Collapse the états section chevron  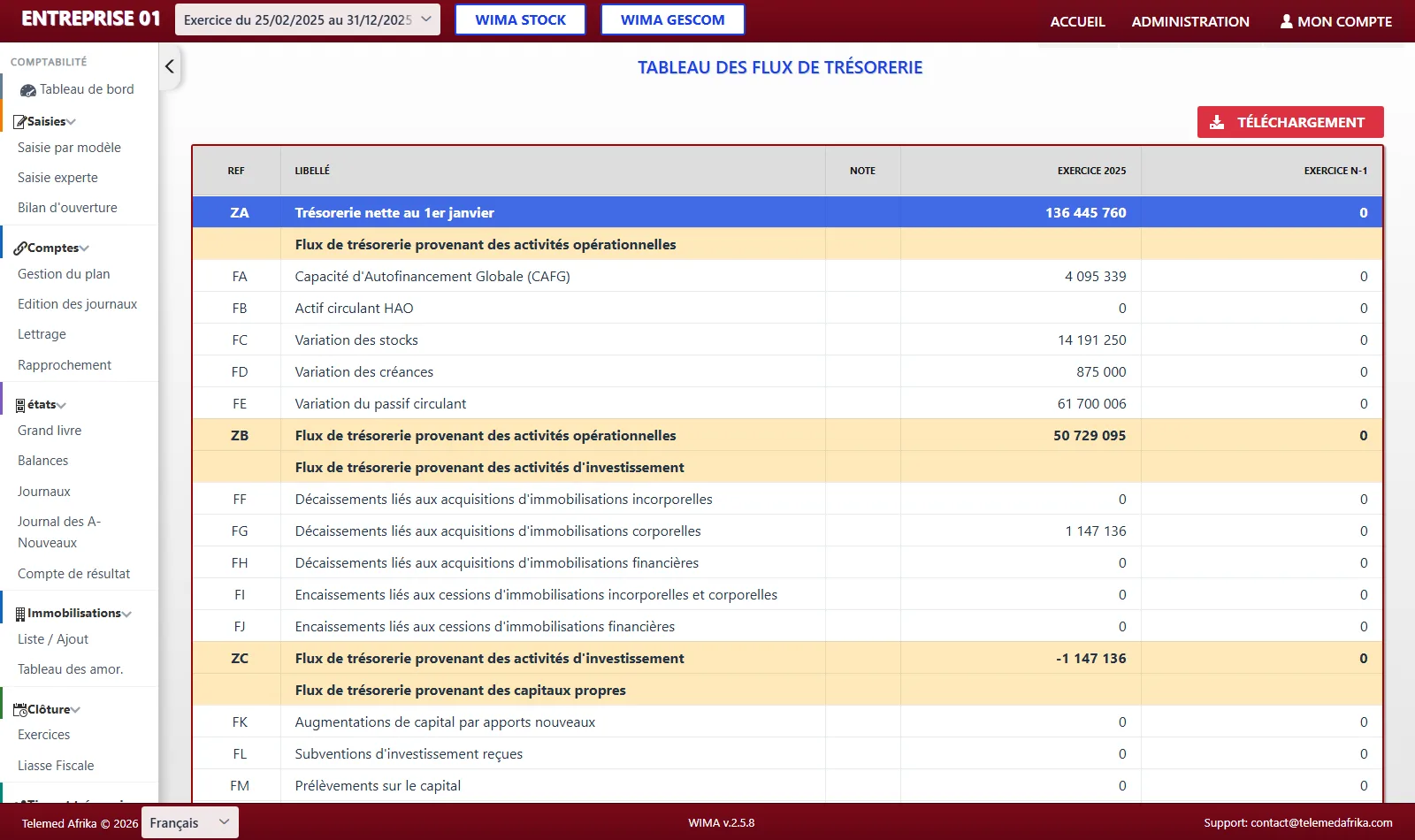[61, 405]
